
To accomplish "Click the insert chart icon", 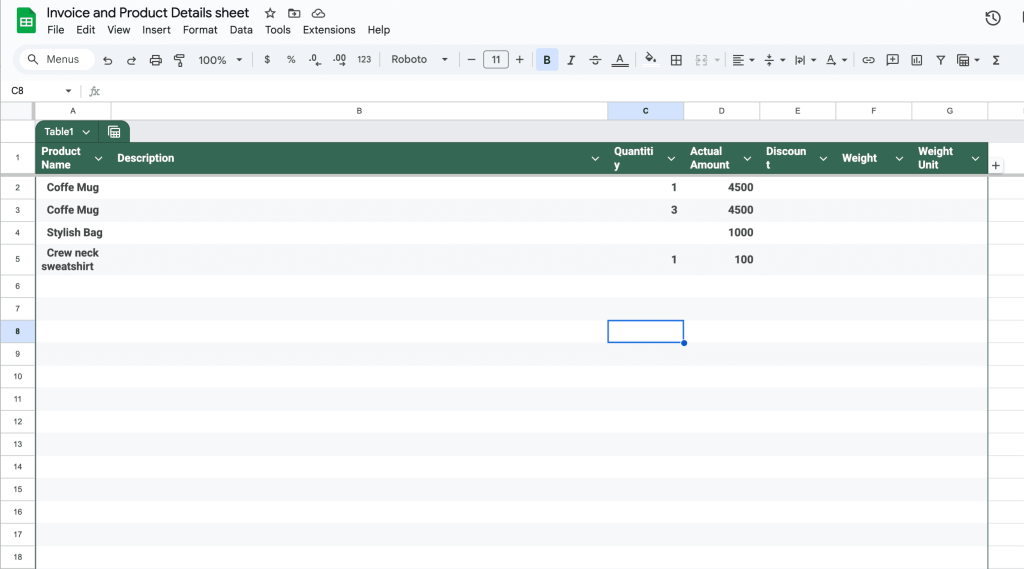I will tap(917, 60).
